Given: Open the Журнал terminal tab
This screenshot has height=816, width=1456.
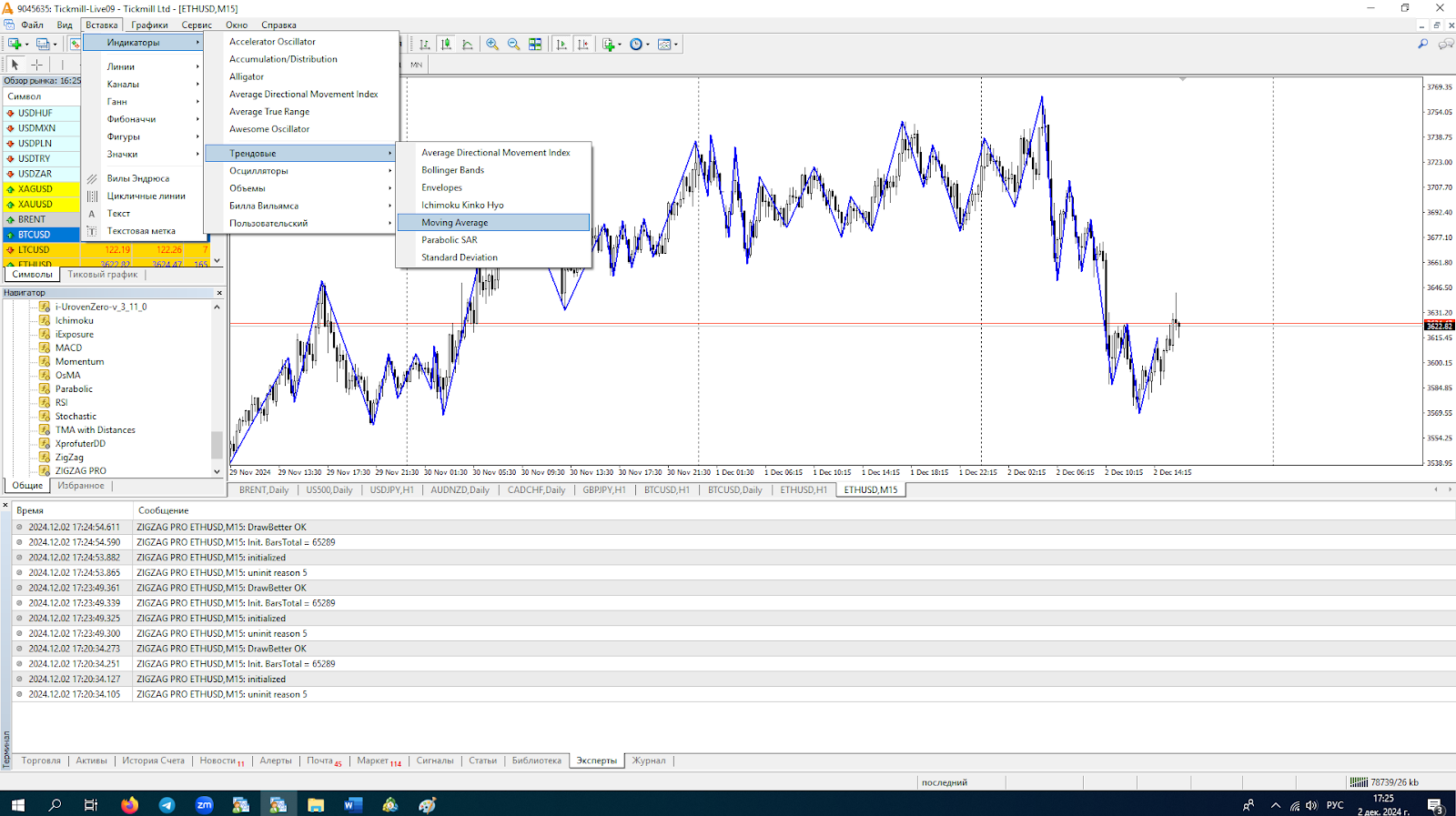Looking at the screenshot, I should (x=649, y=761).
